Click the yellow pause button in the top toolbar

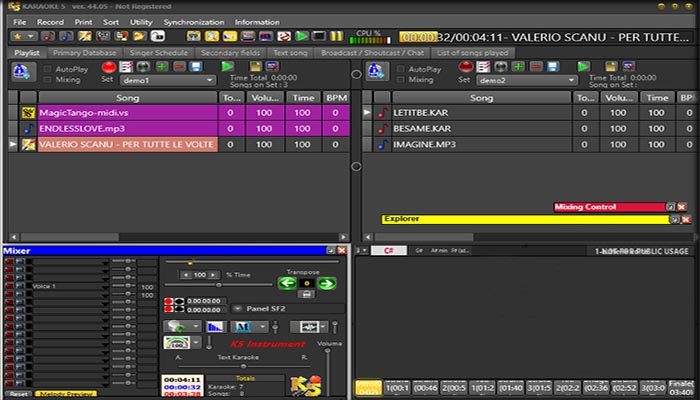pos(337,36)
